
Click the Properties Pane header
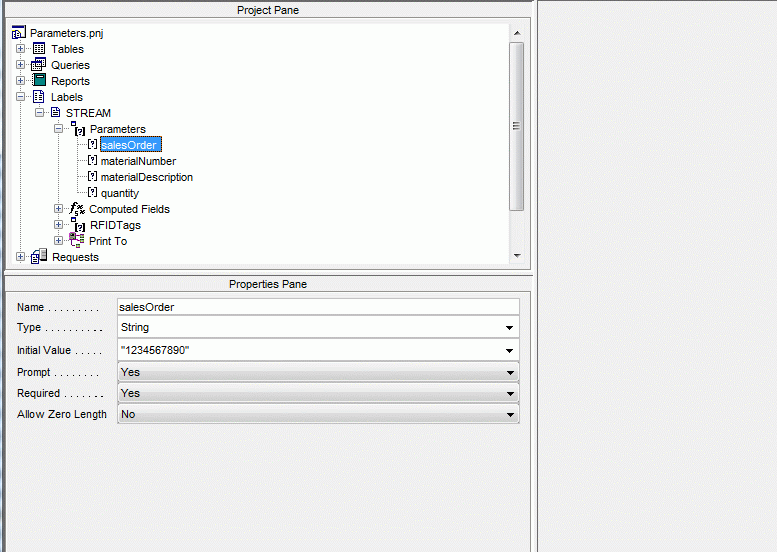tap(268, 284)
